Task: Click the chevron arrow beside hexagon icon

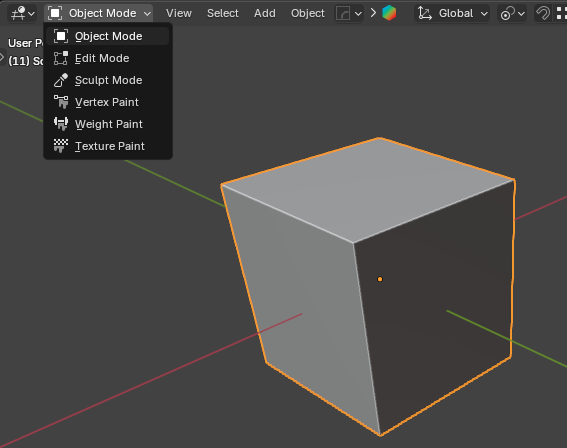Action: click(x=373, y=13)
